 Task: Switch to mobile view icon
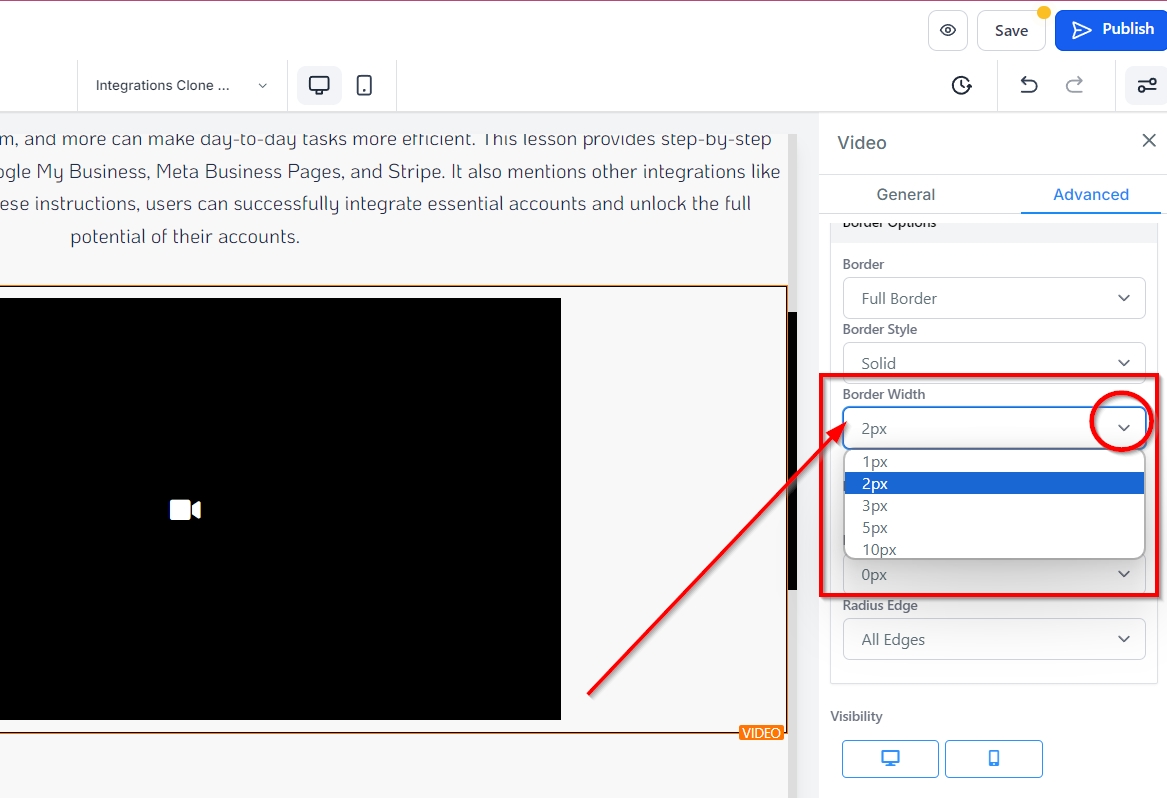[365, 85]
